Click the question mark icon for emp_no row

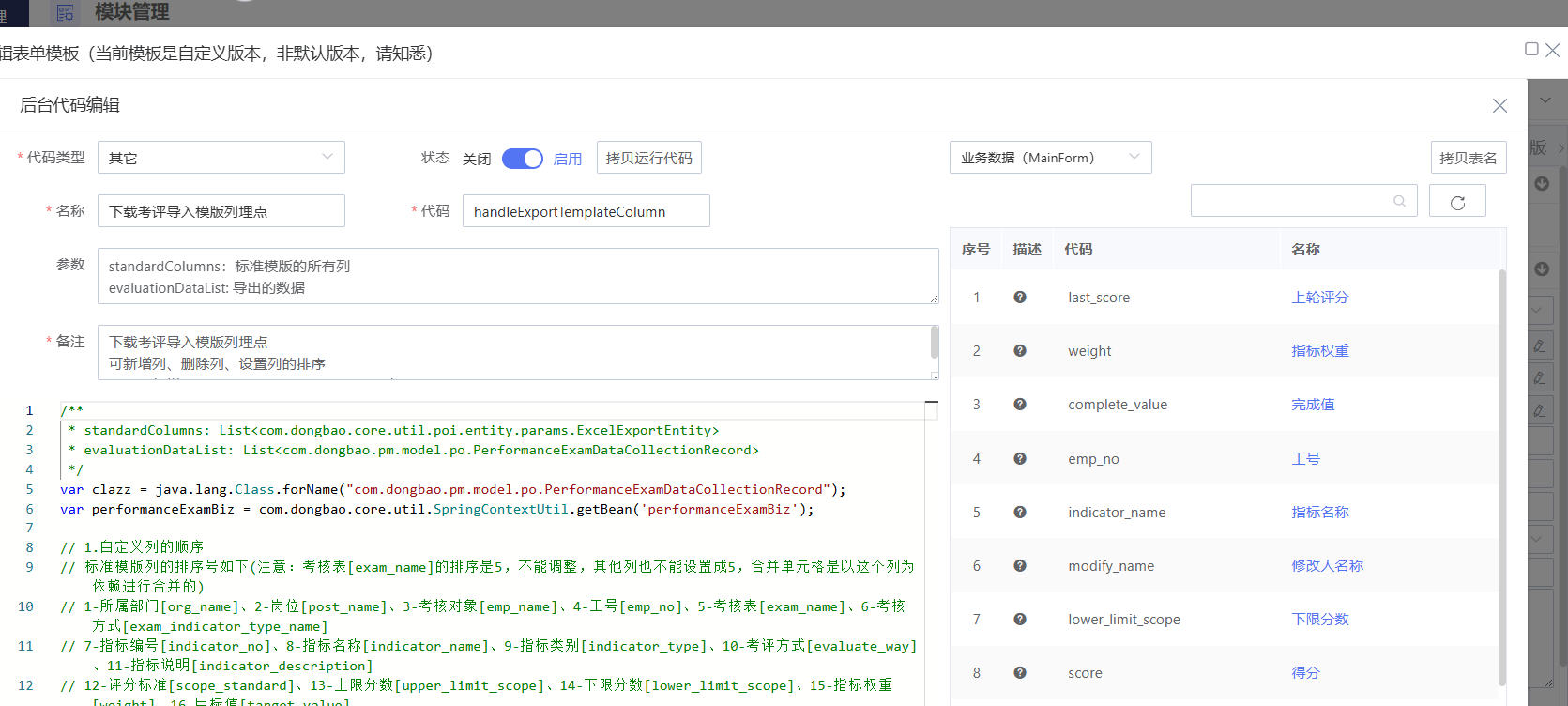pyautogui.click(x=1020, y=458)
